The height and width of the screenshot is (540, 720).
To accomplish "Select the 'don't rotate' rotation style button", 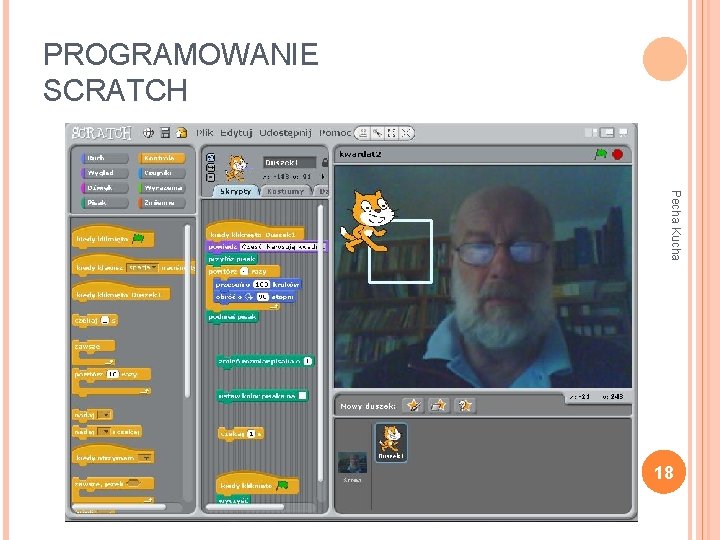I will [210, 177].
